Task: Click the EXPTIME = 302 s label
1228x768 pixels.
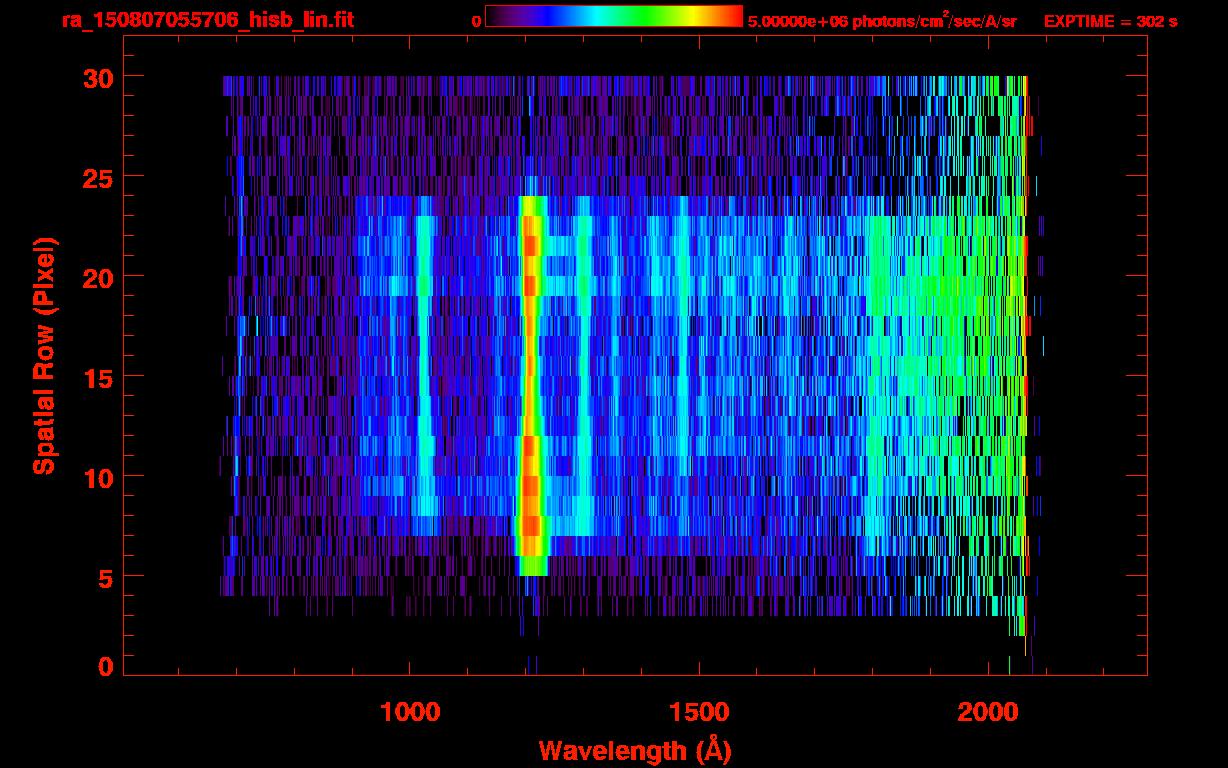Action: [1110, 21]
